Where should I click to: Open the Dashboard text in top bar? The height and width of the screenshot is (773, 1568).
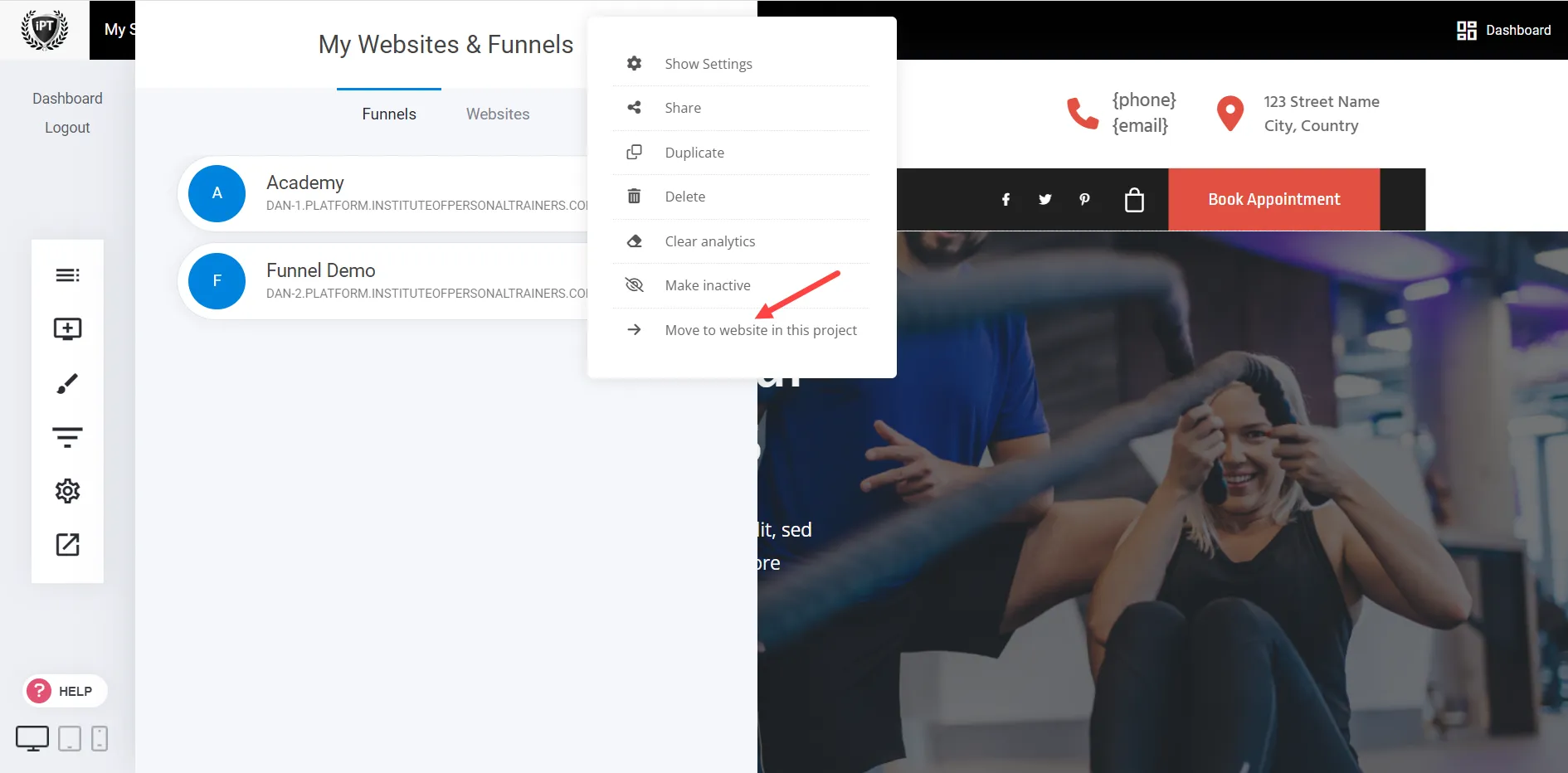point(1518,31)
